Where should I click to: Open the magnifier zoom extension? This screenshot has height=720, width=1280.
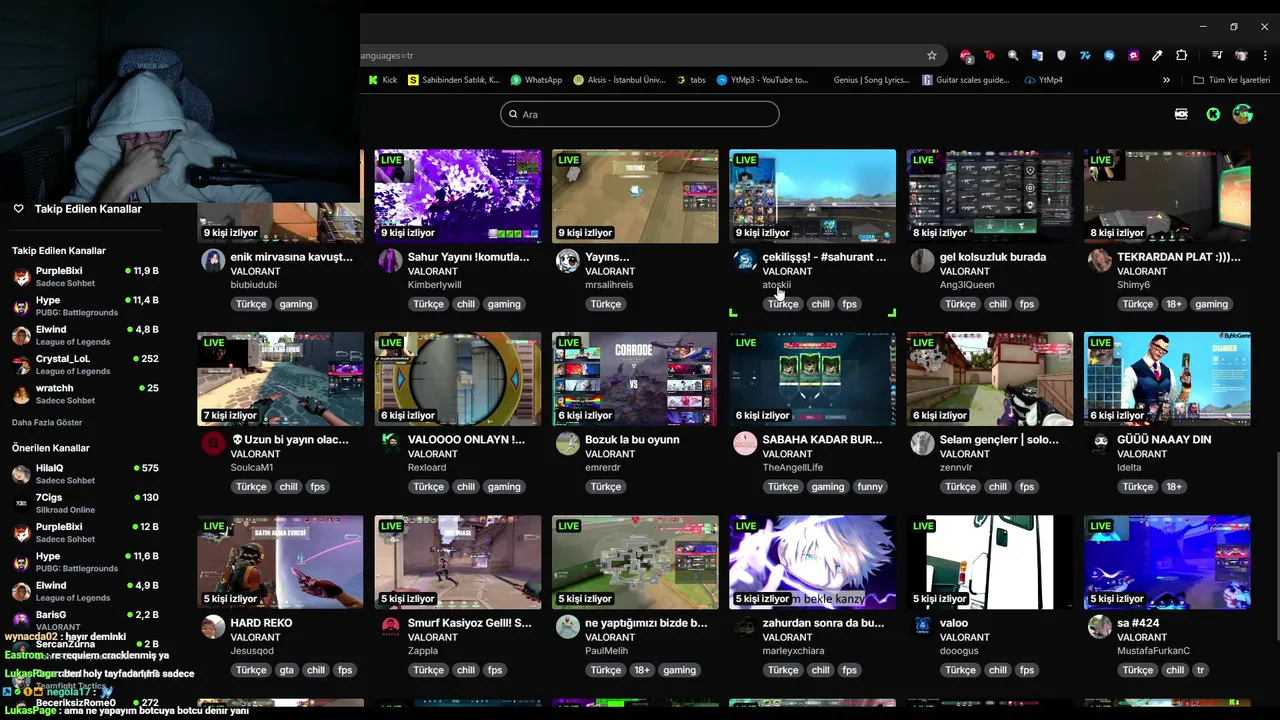pyautogui.click(x=1013, y=56)
